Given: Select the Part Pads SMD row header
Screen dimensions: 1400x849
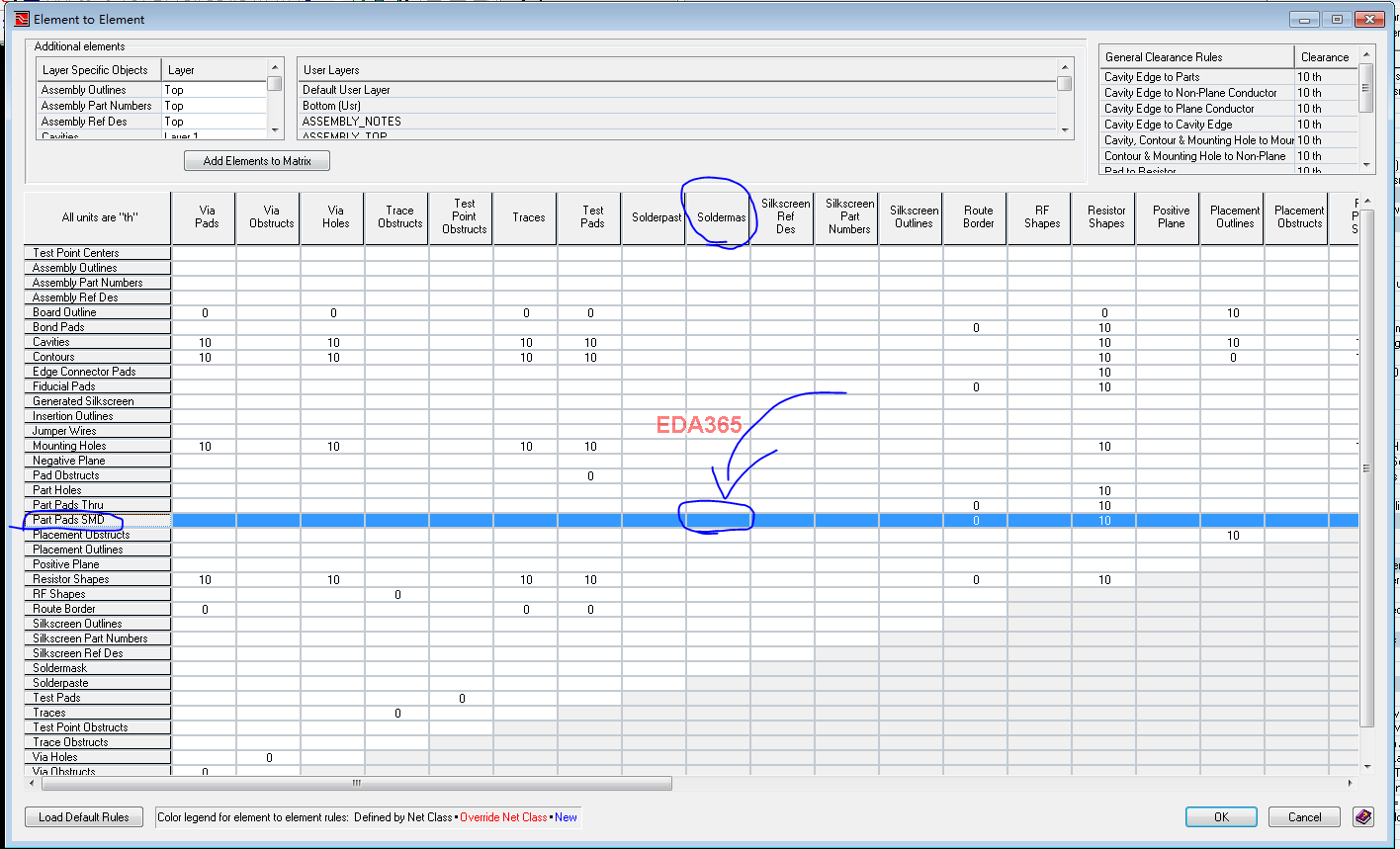Looking at the screenshot, I should coord(98,520).
